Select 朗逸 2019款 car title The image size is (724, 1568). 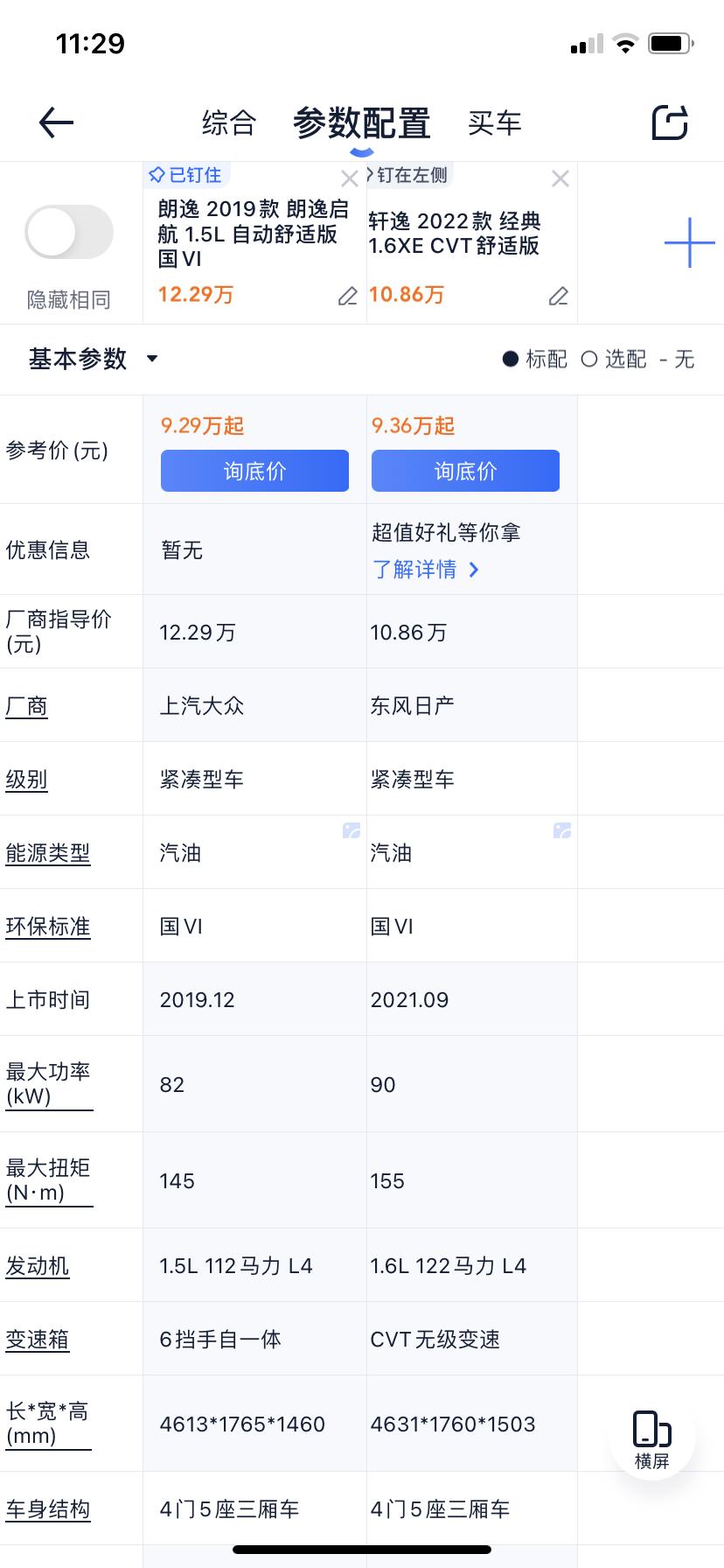[254, 234]
